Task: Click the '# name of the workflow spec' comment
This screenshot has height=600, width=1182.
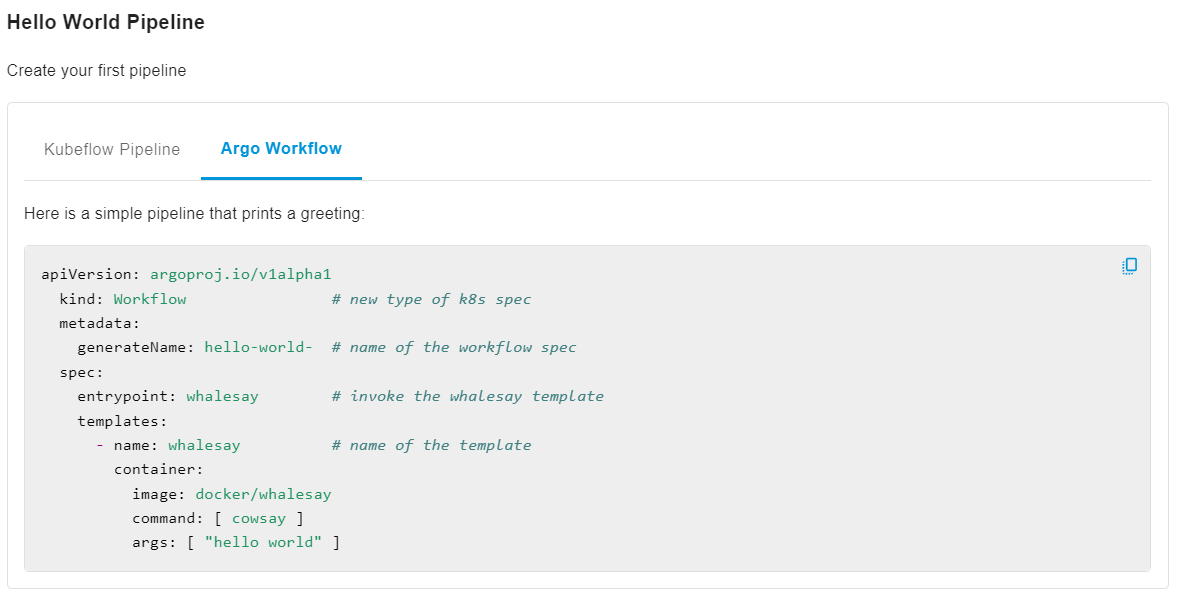Action: coord(454,348)
